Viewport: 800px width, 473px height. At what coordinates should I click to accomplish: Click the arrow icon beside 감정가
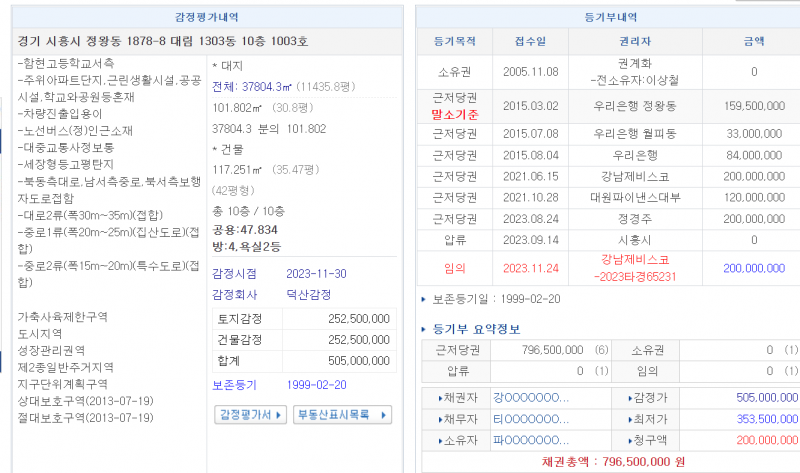coord(629,398)
